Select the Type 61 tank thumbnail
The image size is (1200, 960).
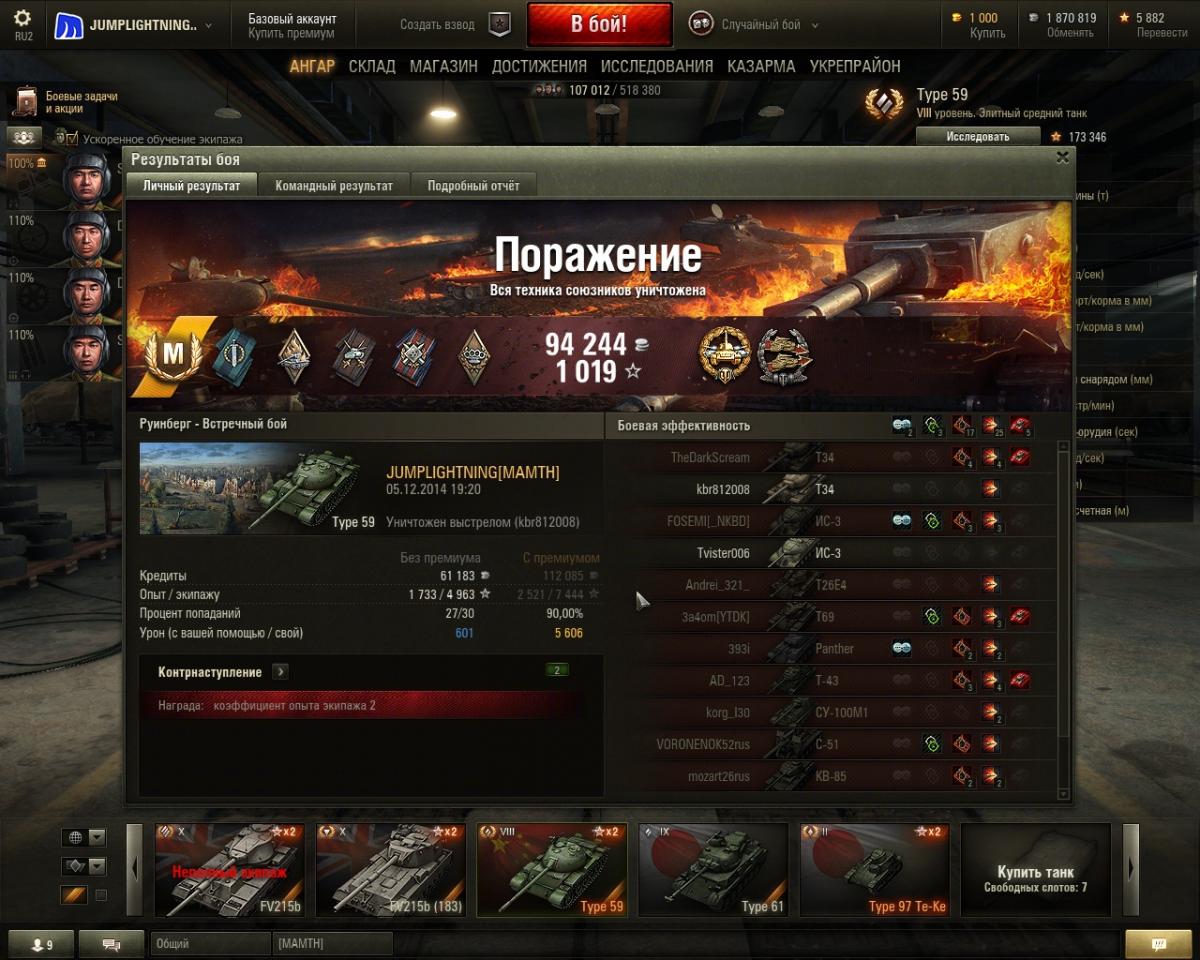[x=713, y=869]
